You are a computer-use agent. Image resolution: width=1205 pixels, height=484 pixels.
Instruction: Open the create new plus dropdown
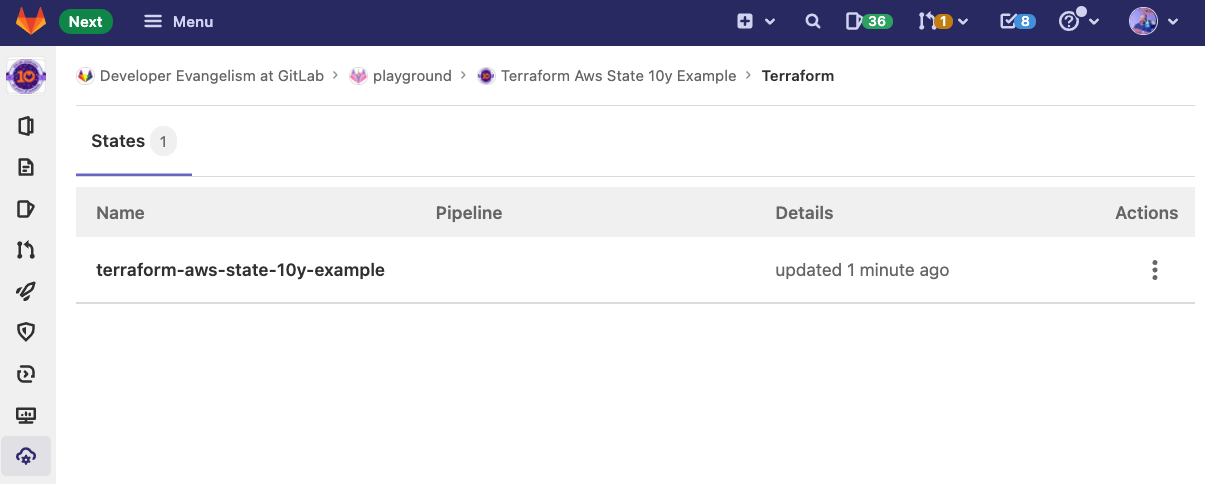(x=756, y=21)
